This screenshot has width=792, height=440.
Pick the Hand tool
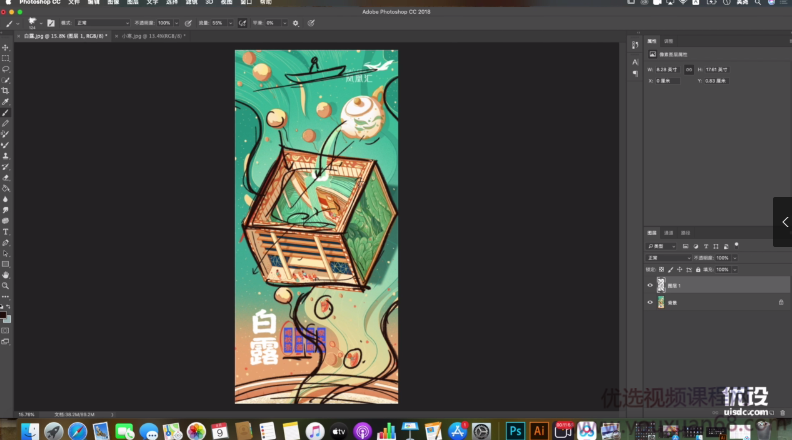pos(6,274)
